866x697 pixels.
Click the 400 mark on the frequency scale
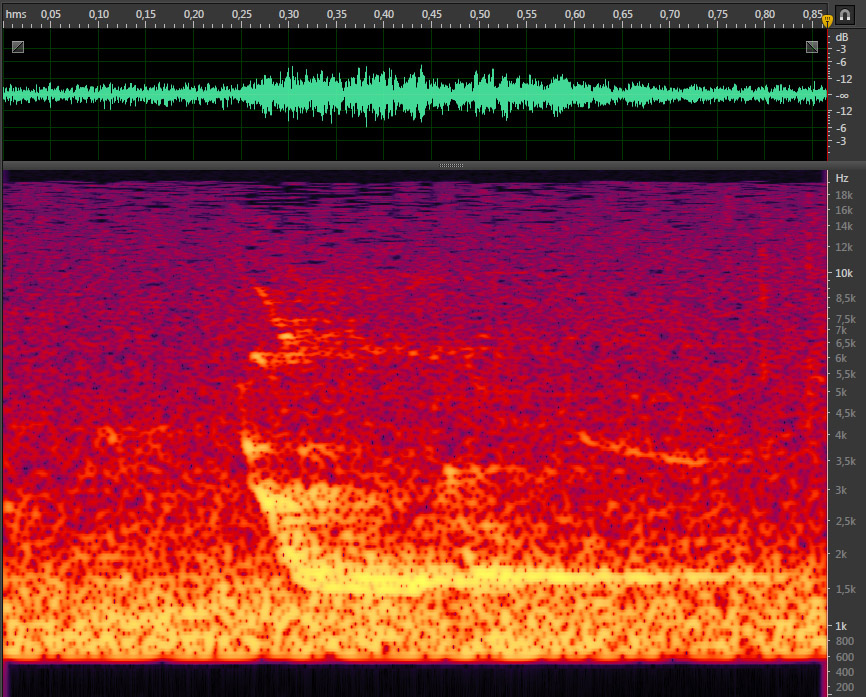[x=844, y=672]
